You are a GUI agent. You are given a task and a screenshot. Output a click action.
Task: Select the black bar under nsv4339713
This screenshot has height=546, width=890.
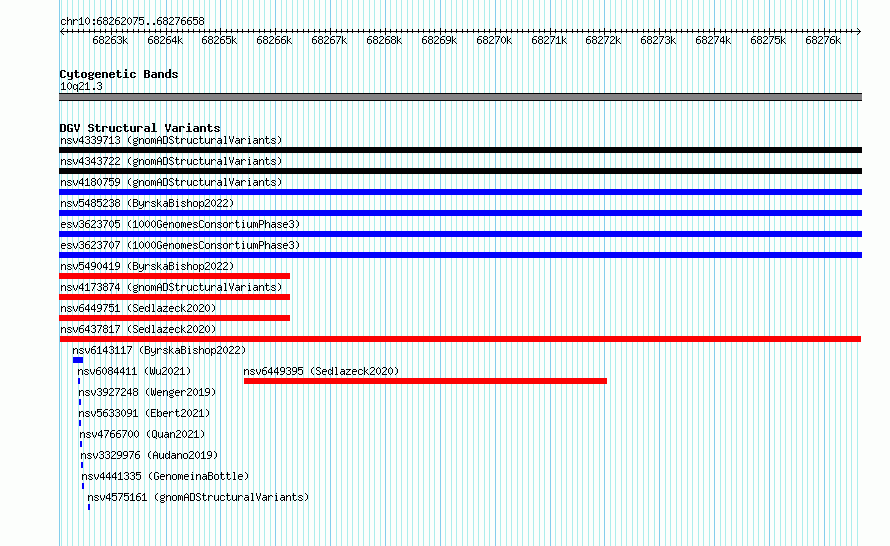click(460, 150)
